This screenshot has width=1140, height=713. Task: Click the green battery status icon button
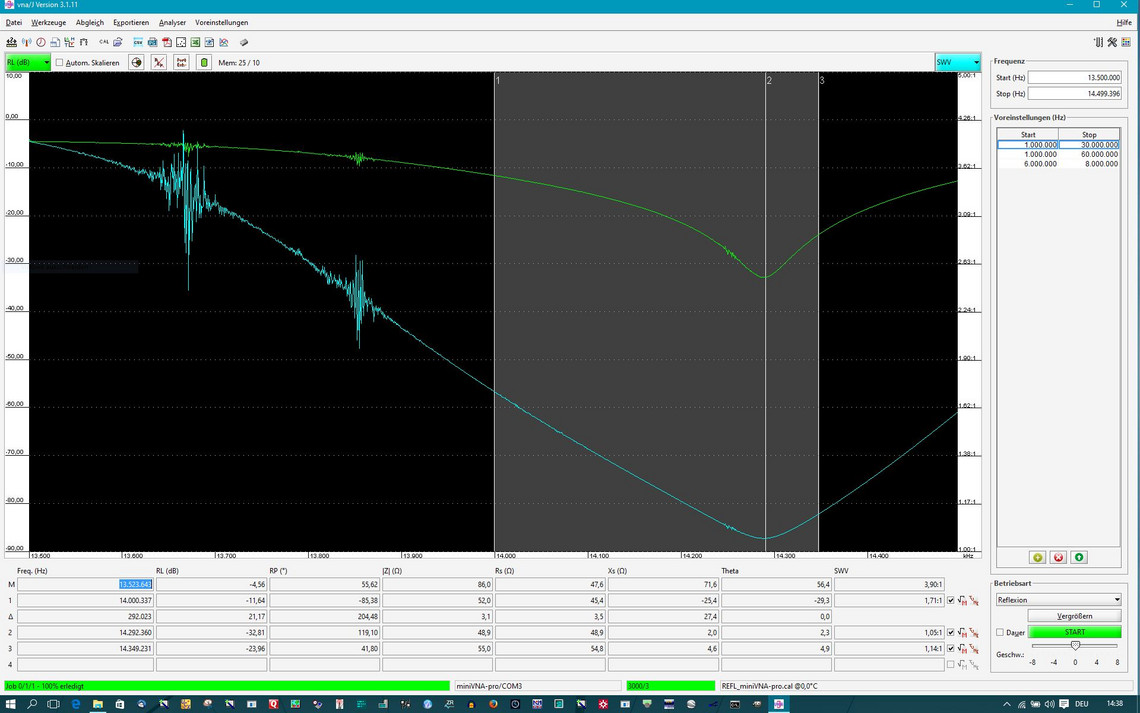point(204,63)
